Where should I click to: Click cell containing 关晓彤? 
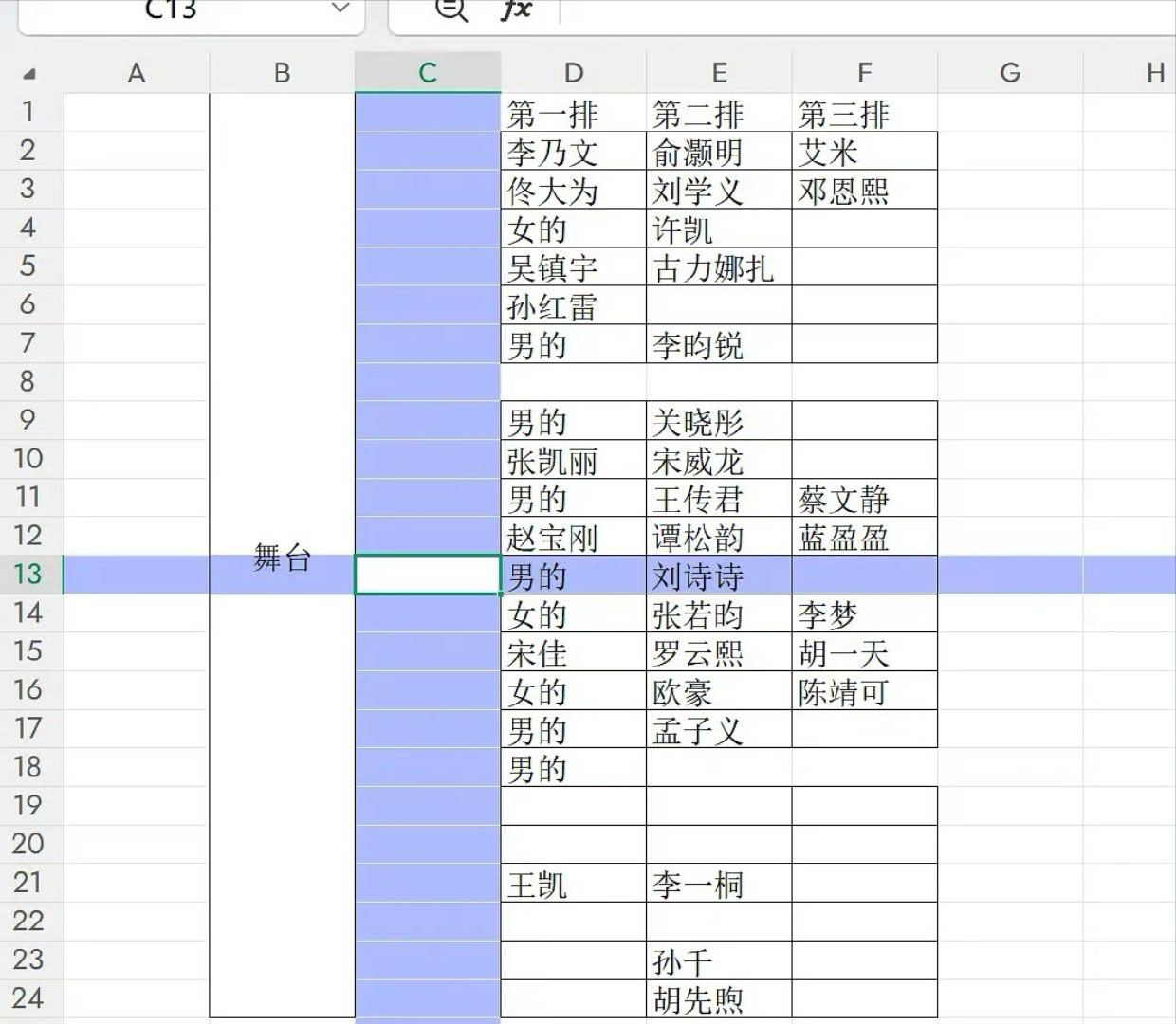[x=719, y=422]
